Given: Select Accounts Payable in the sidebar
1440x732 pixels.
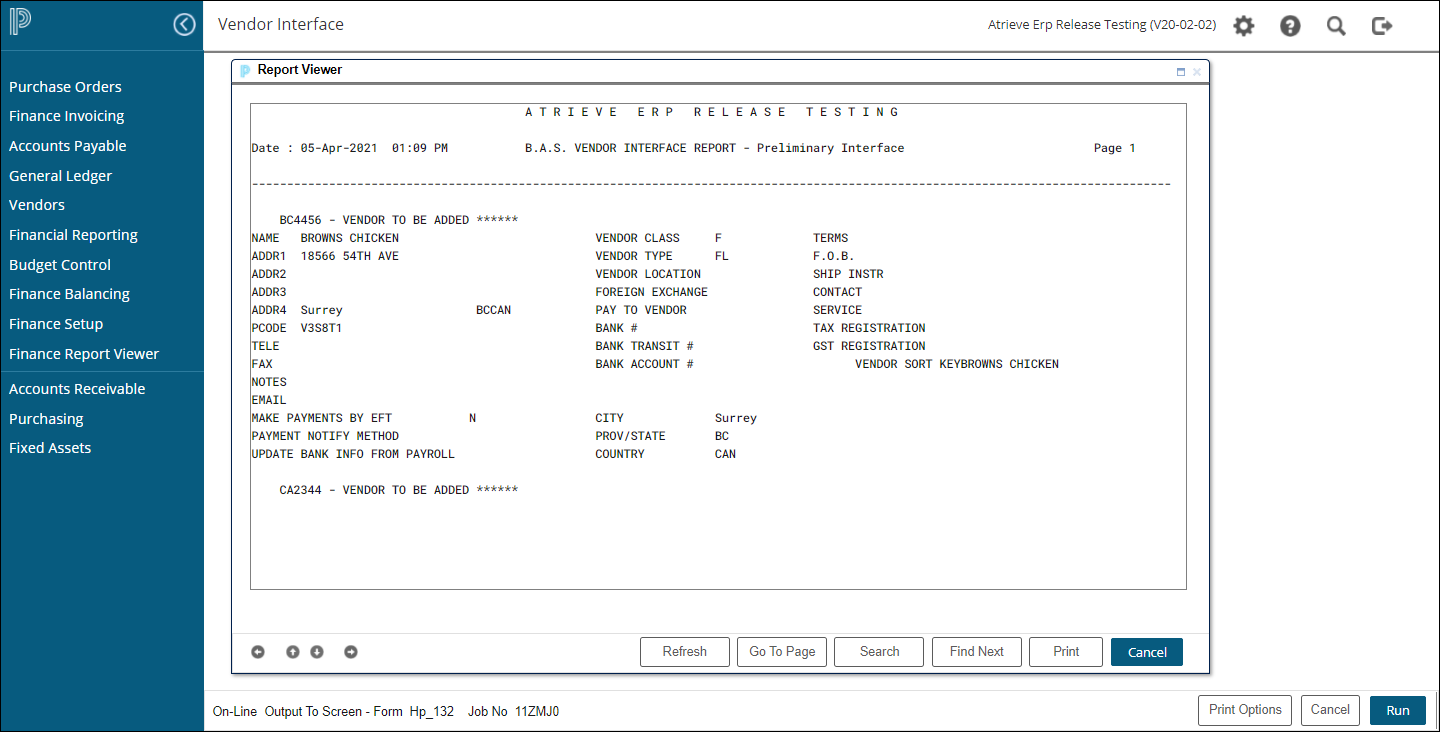Looking at the screenshot, I should click(x=68, y=146).
